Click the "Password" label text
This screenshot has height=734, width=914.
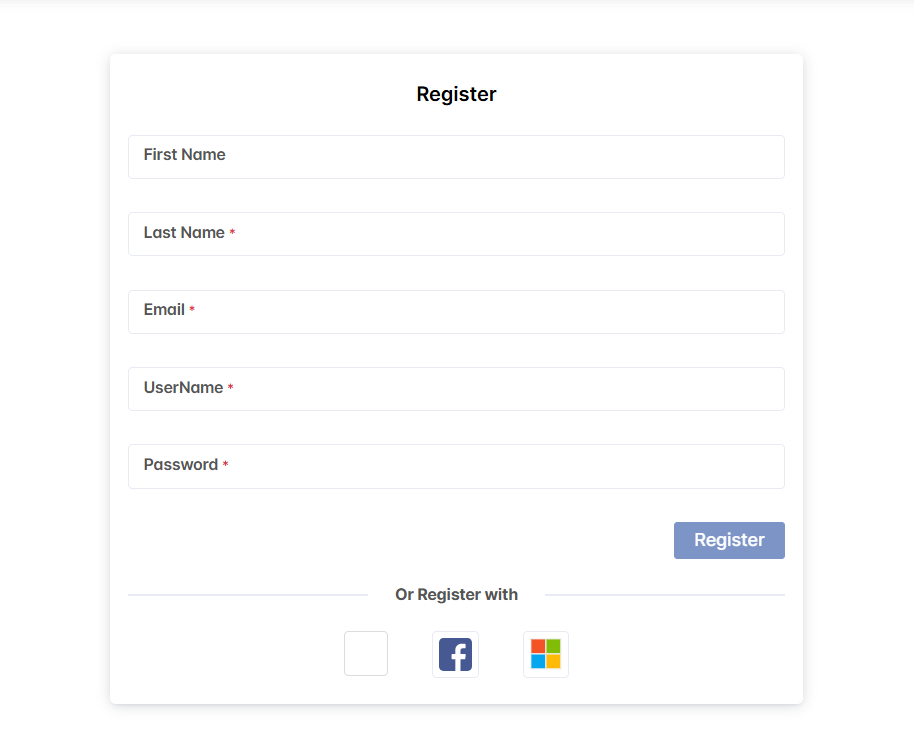(180, 465)
